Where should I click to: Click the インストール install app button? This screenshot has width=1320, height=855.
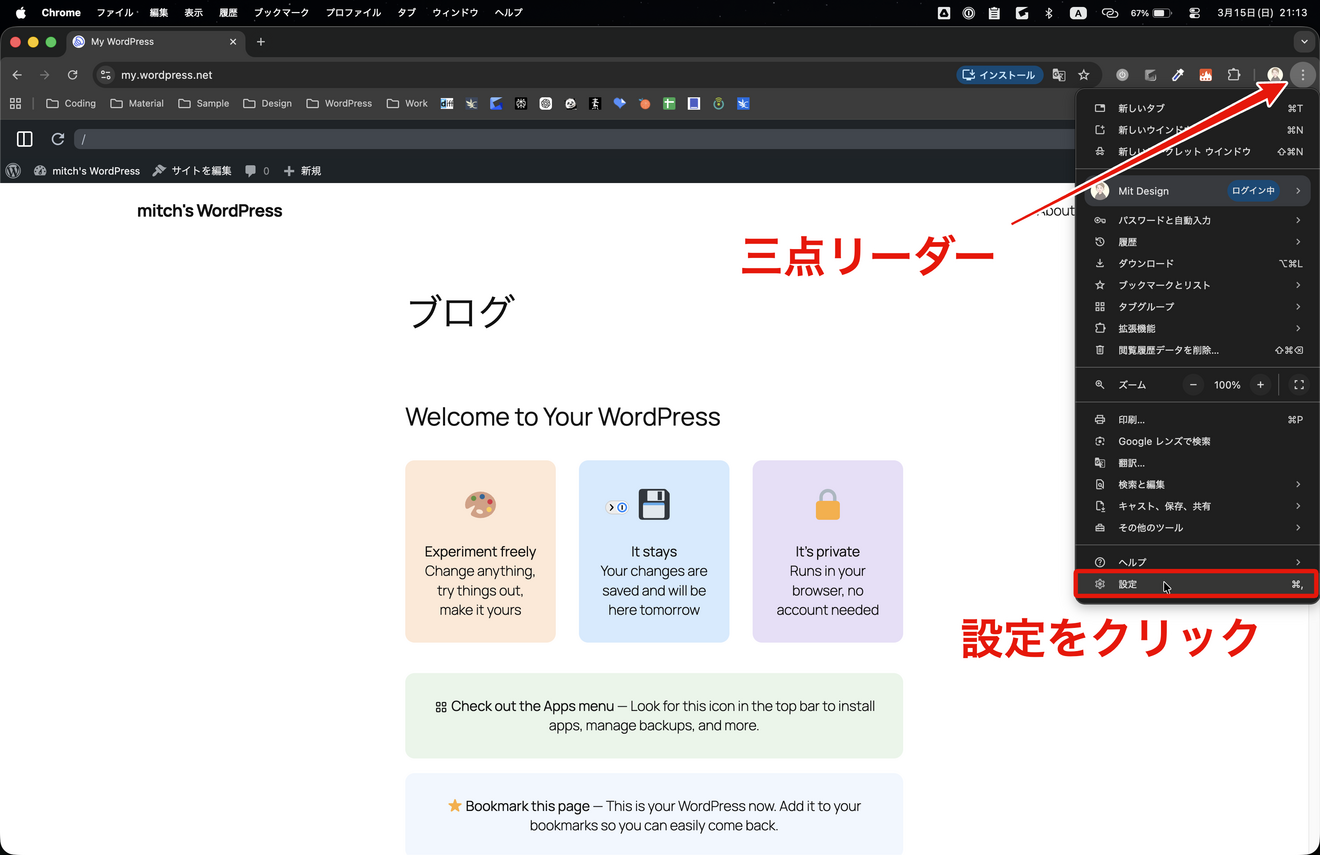point(999,75)
